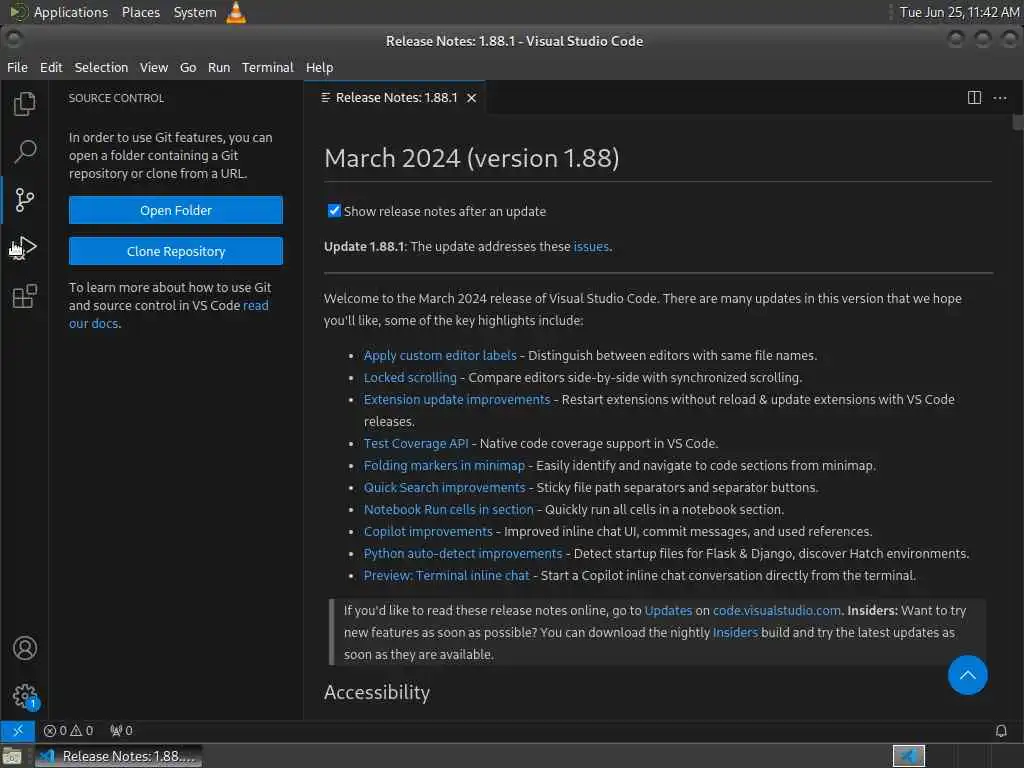Open the Insiders nightly build link
The height and width of the screenshot is (768, 1024).
735,633
